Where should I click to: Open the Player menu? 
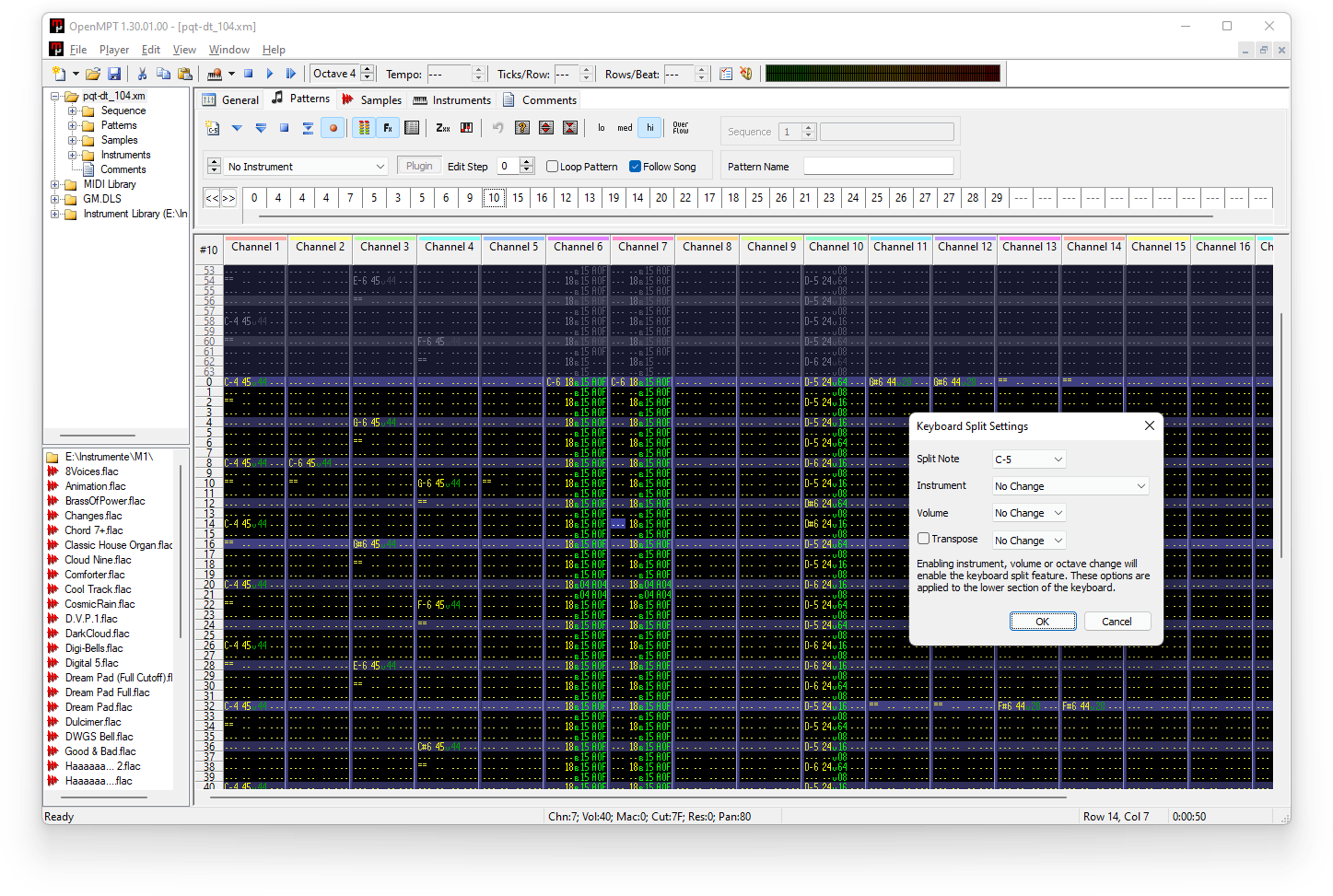click(114, 50)
